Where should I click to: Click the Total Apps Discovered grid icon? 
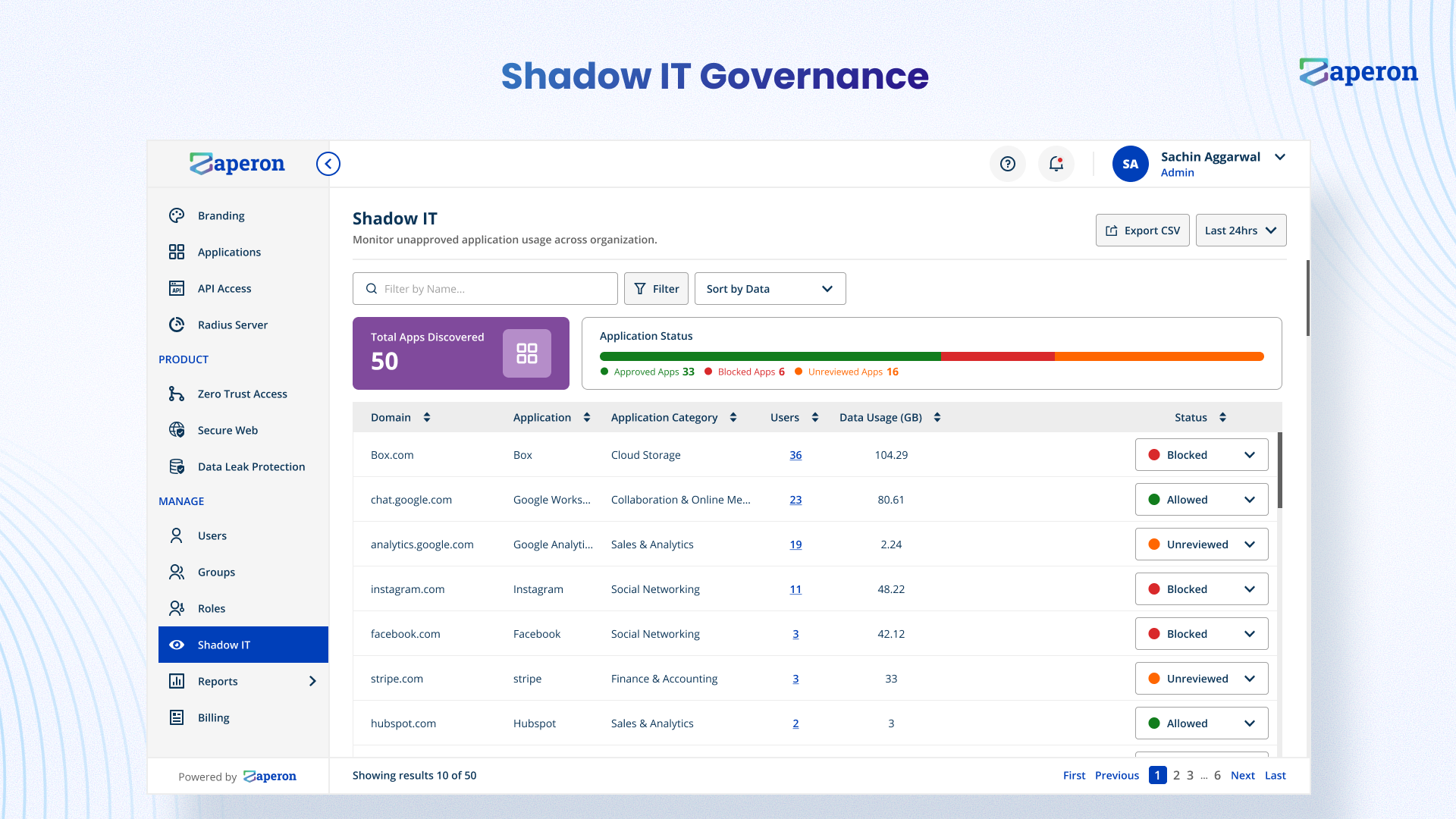pyautogui.click(x=526, y=353)
